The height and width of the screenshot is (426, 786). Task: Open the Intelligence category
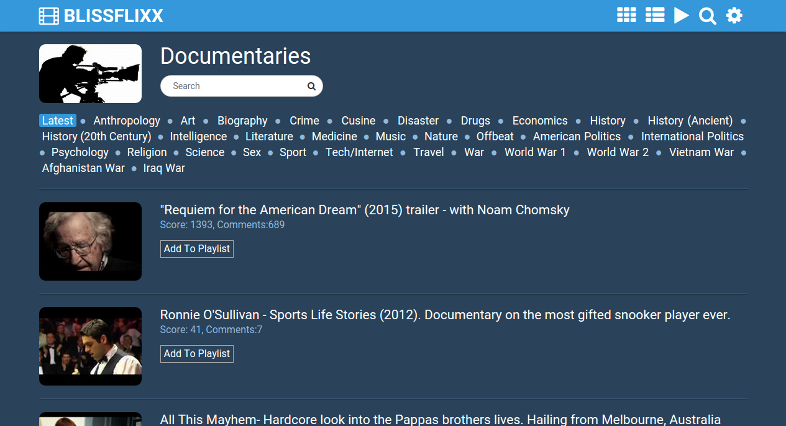(199, 136)
